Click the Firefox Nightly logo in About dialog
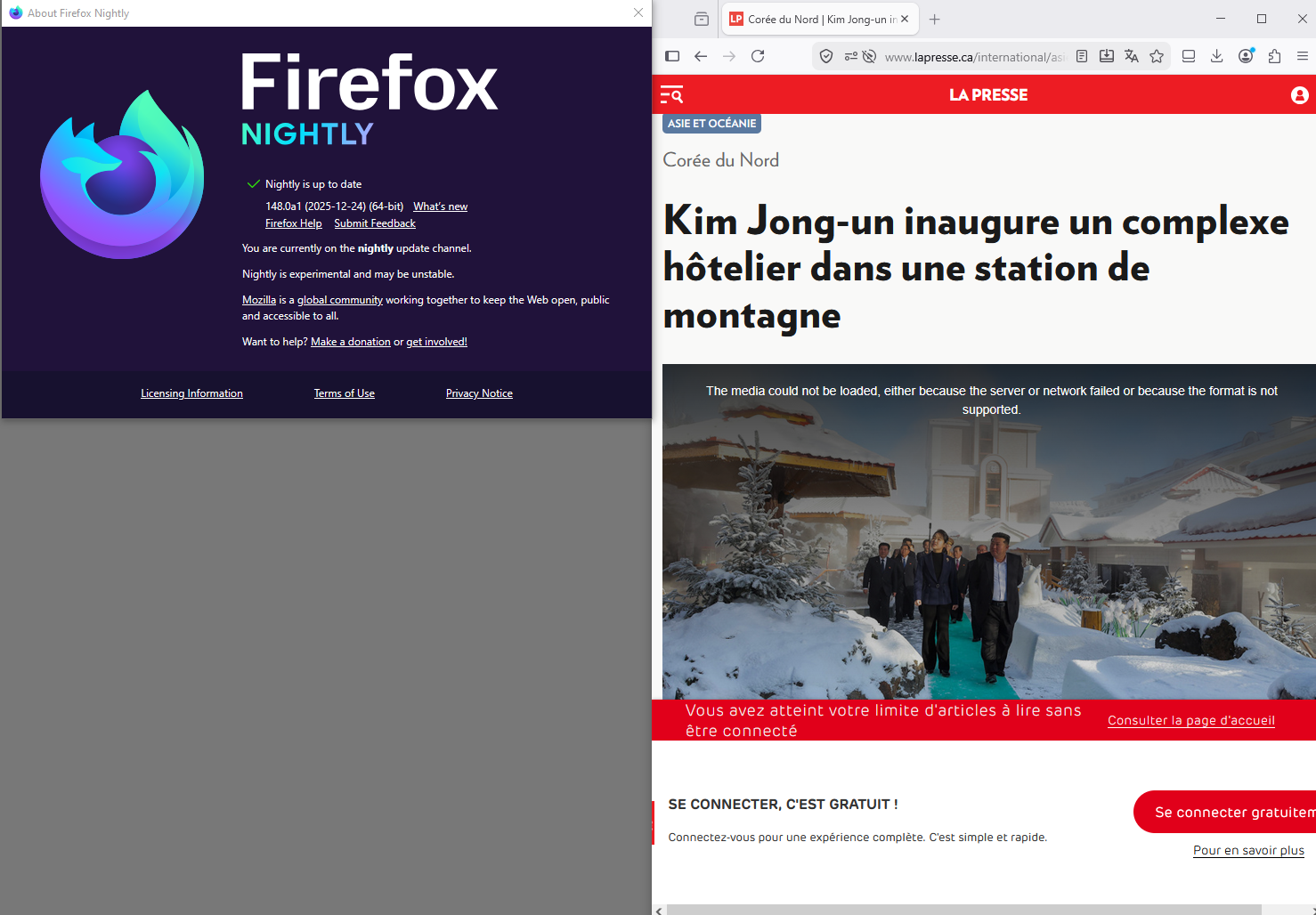Image resolution: width=1316 pixels, height=915 pixels. coord(122,174)
